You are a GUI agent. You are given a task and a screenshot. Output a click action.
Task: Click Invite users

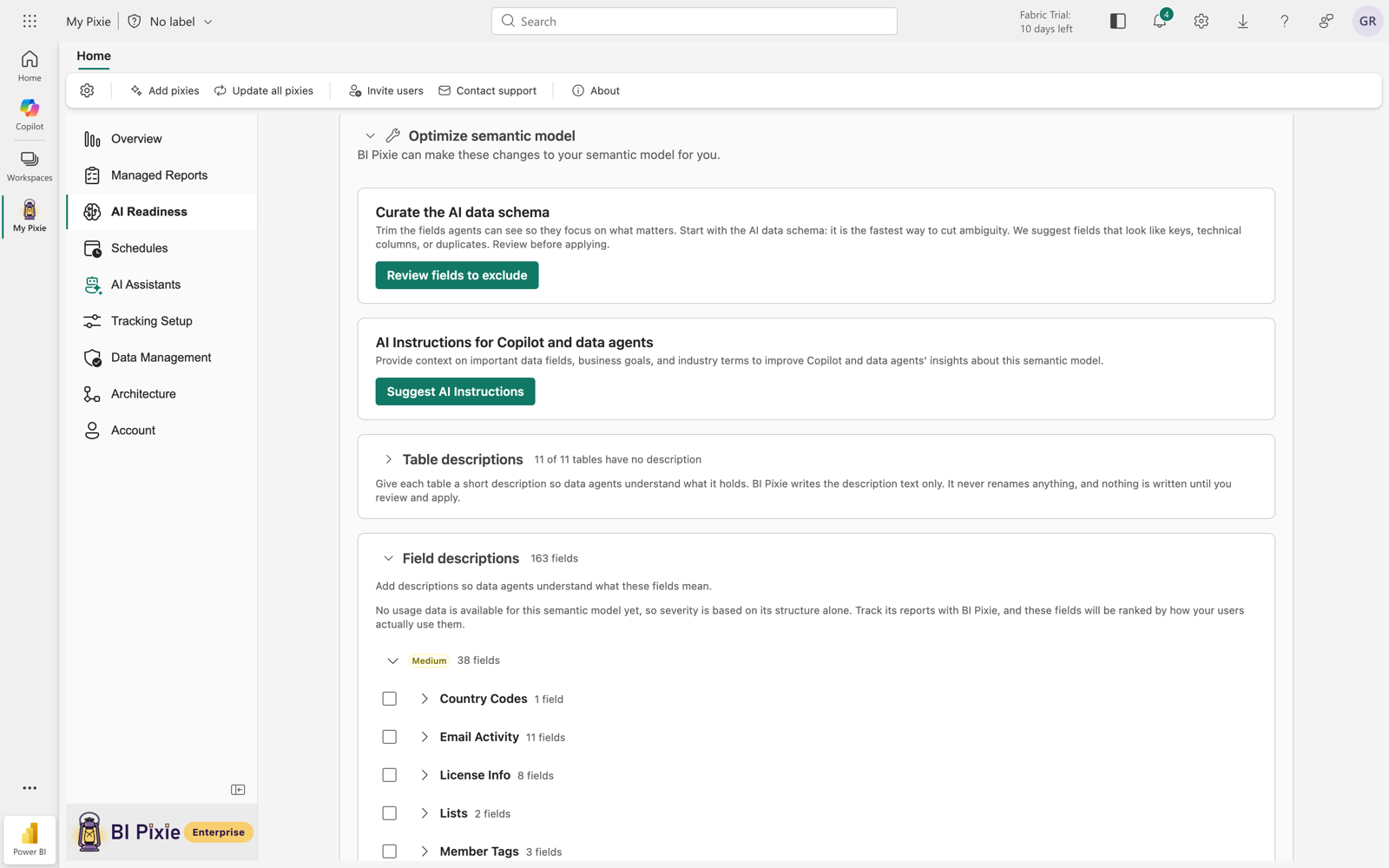pyautogui.click(x=386, y=90)
